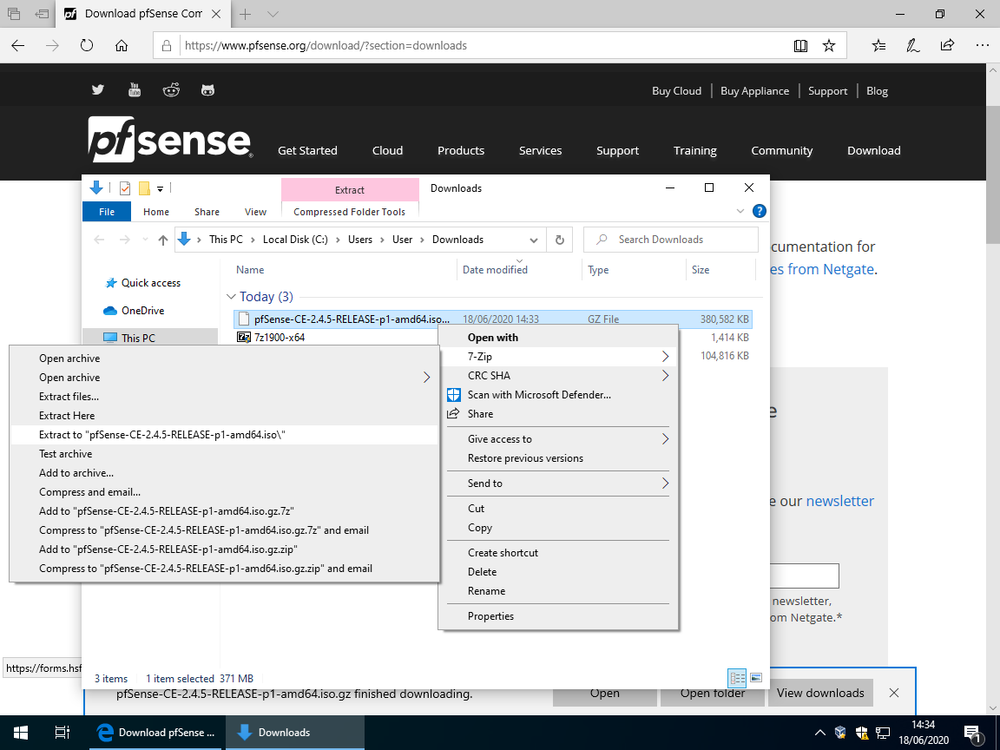Go to Edge home page
Screen dimensions: 1000x750
(121, 45)
